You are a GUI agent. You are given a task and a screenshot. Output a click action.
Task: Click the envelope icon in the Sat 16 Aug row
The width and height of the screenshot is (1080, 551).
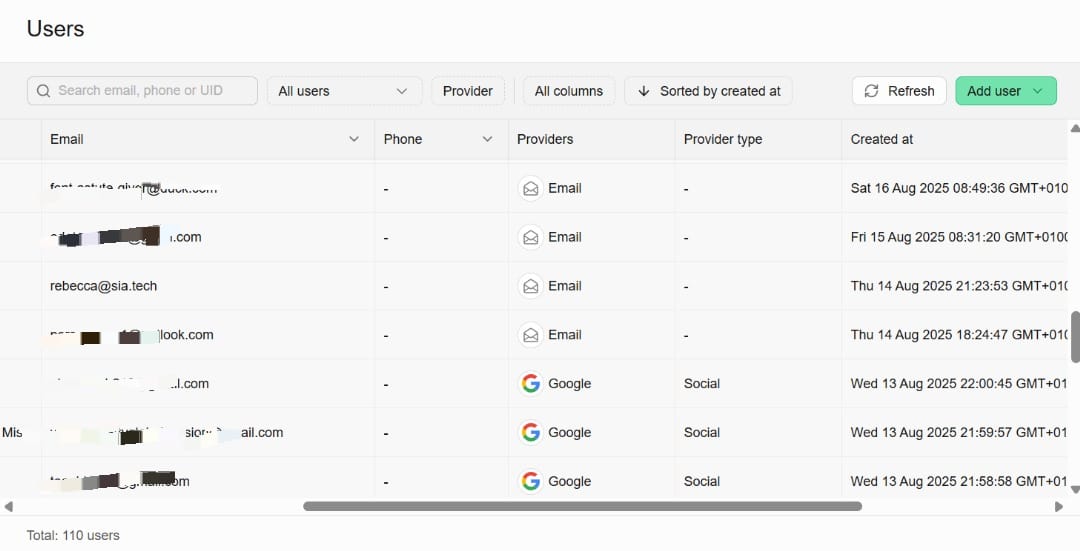click(530, 188)
